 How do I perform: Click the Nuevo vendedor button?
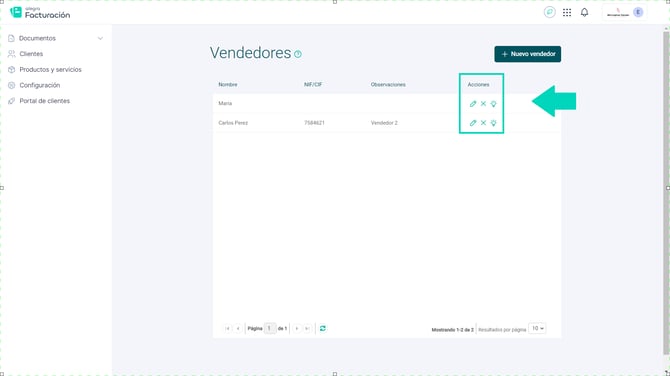[528, 54]
